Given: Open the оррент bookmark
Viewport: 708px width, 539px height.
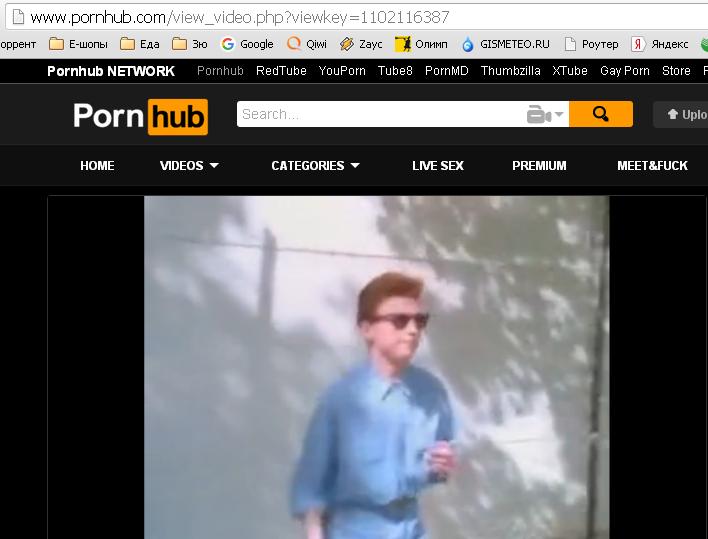Looking at the screenshot, I should coord(18,44).
